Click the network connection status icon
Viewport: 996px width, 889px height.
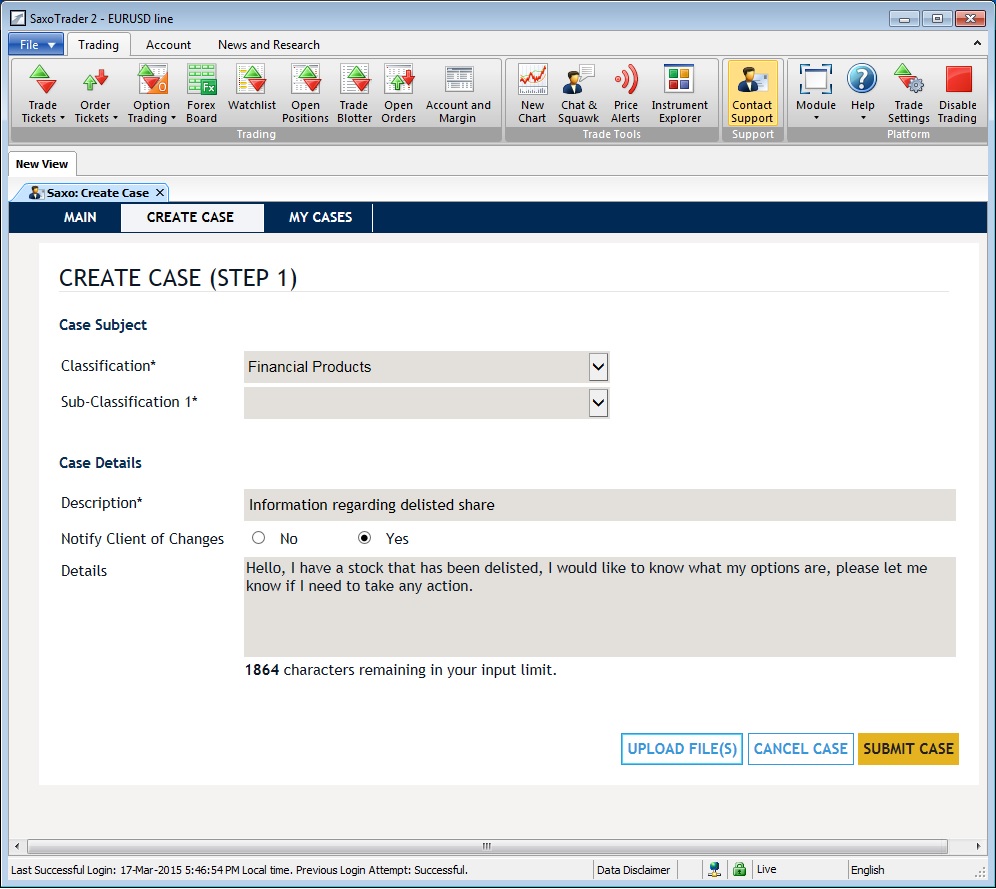715,869
